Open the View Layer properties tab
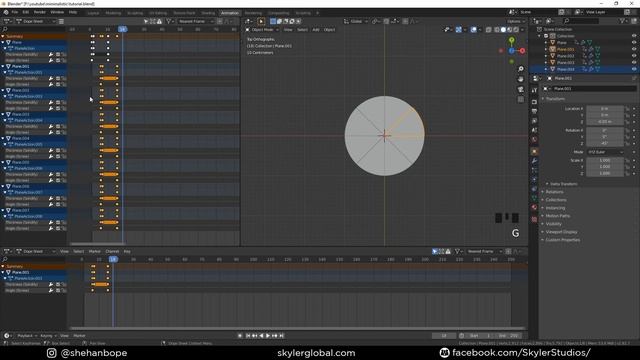The height and width of the screenshot is (360, 640). [x=534, y=121]
